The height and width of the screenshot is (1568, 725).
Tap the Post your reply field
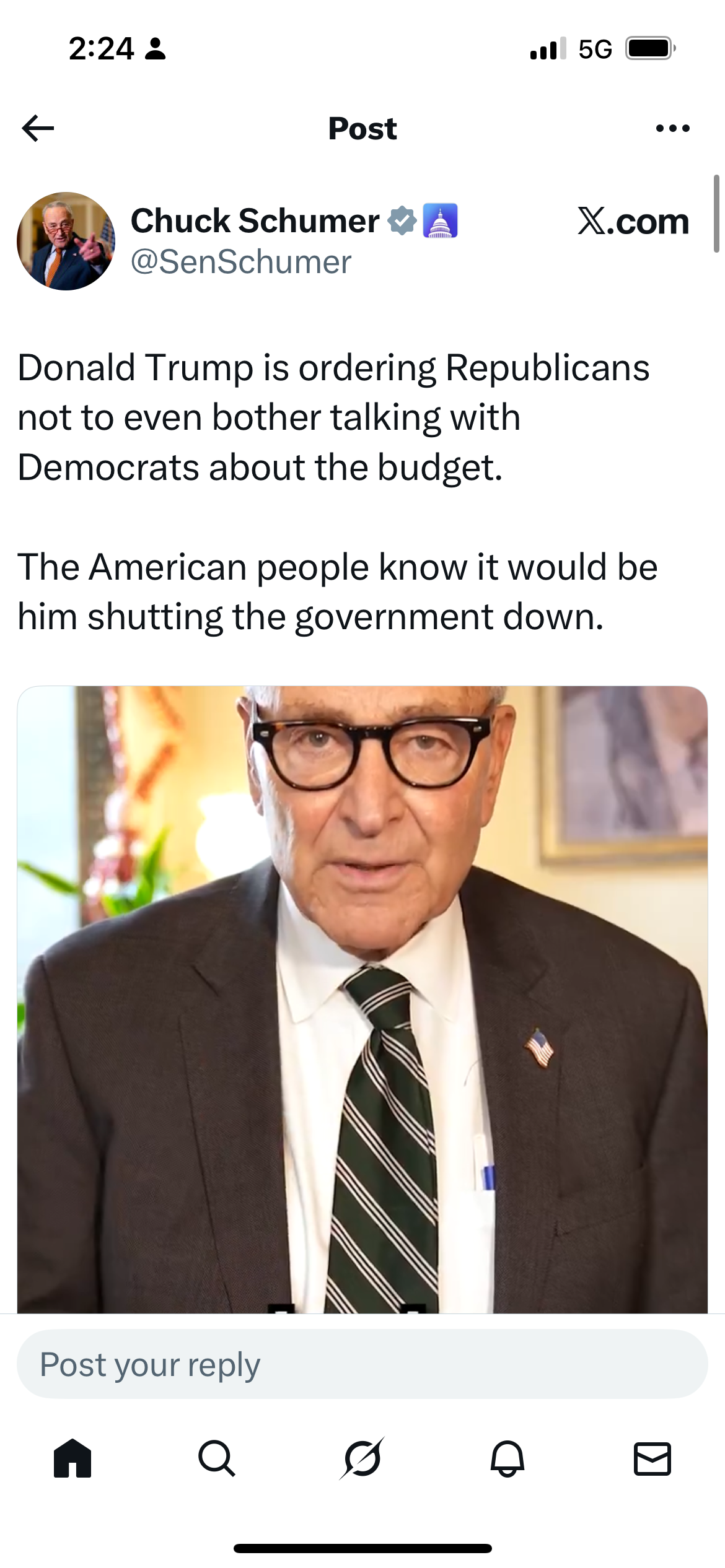click(362, 1364)
